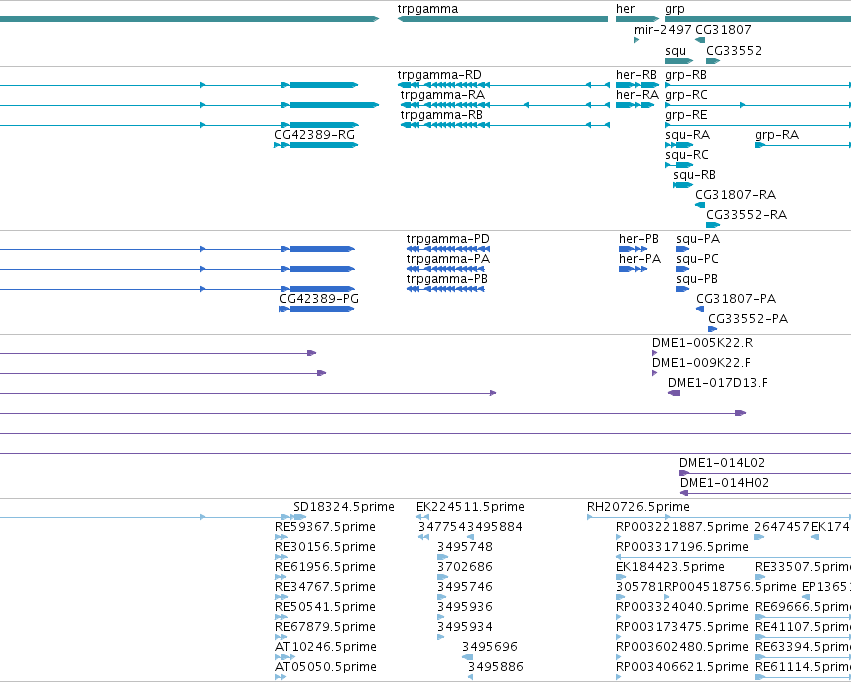
Task: Open the 3495696 feature
Action: [x=467, y=658]
